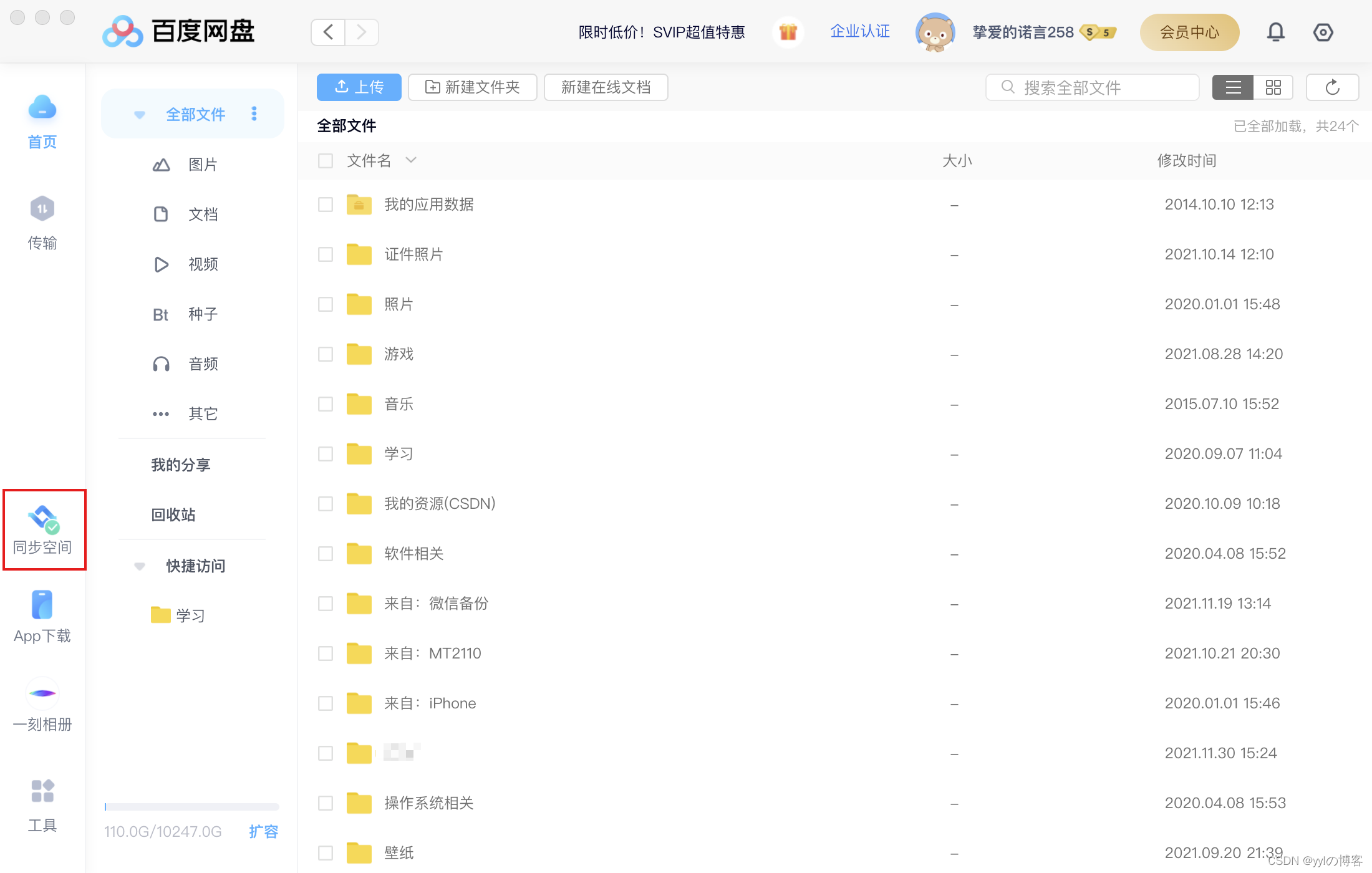Open 一刻相册 album icon
Image resolution: width=1372 pixels, height=873 pixels.
point(42,693)
